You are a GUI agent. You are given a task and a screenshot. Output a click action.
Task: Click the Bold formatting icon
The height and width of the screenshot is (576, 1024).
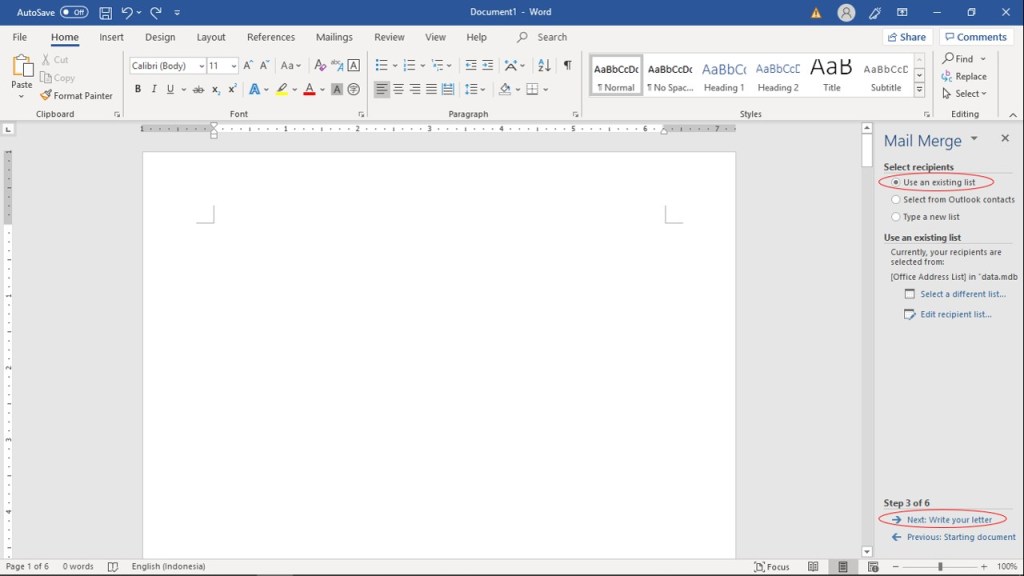138,89
